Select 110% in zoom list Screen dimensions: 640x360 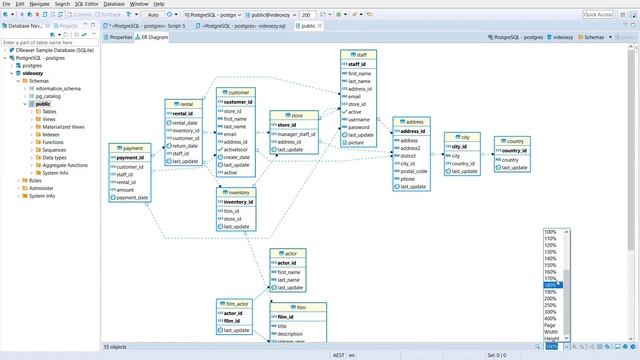tap(550, 238)
